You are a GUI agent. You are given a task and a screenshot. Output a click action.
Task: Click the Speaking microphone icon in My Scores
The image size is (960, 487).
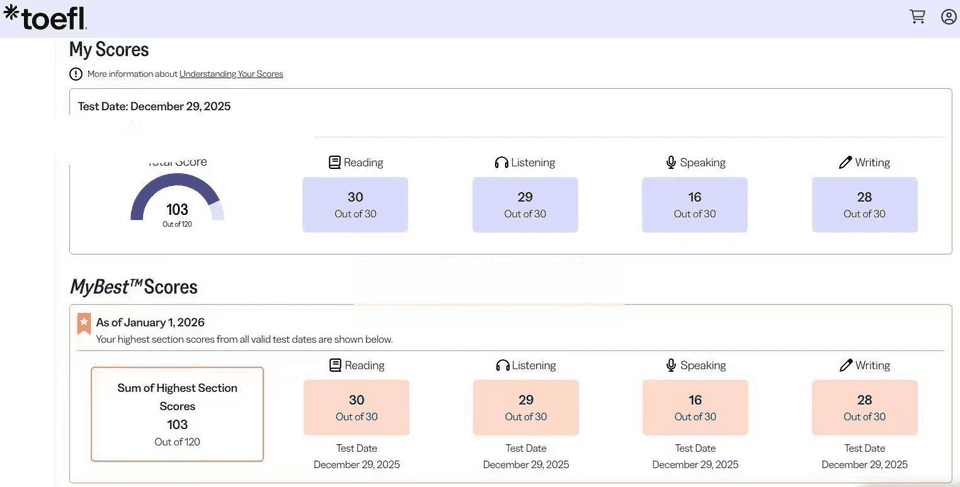coord(671,162)
